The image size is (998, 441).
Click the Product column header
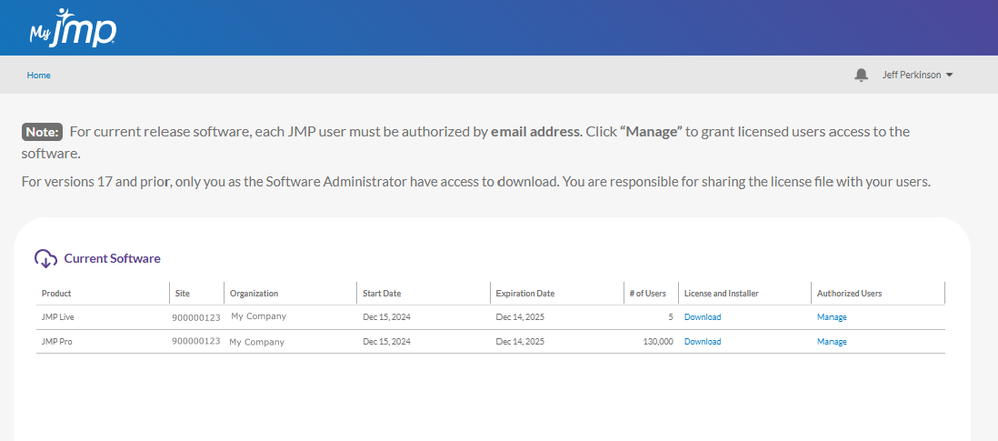(x=56, y=293)
